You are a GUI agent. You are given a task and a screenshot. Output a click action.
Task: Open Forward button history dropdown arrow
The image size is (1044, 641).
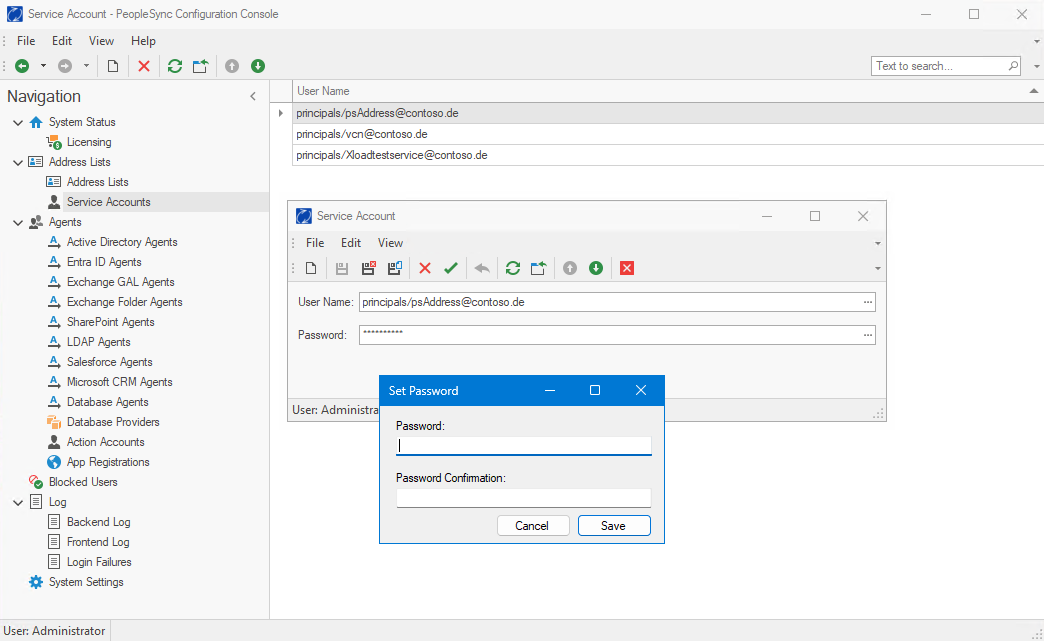coord(86,66)
